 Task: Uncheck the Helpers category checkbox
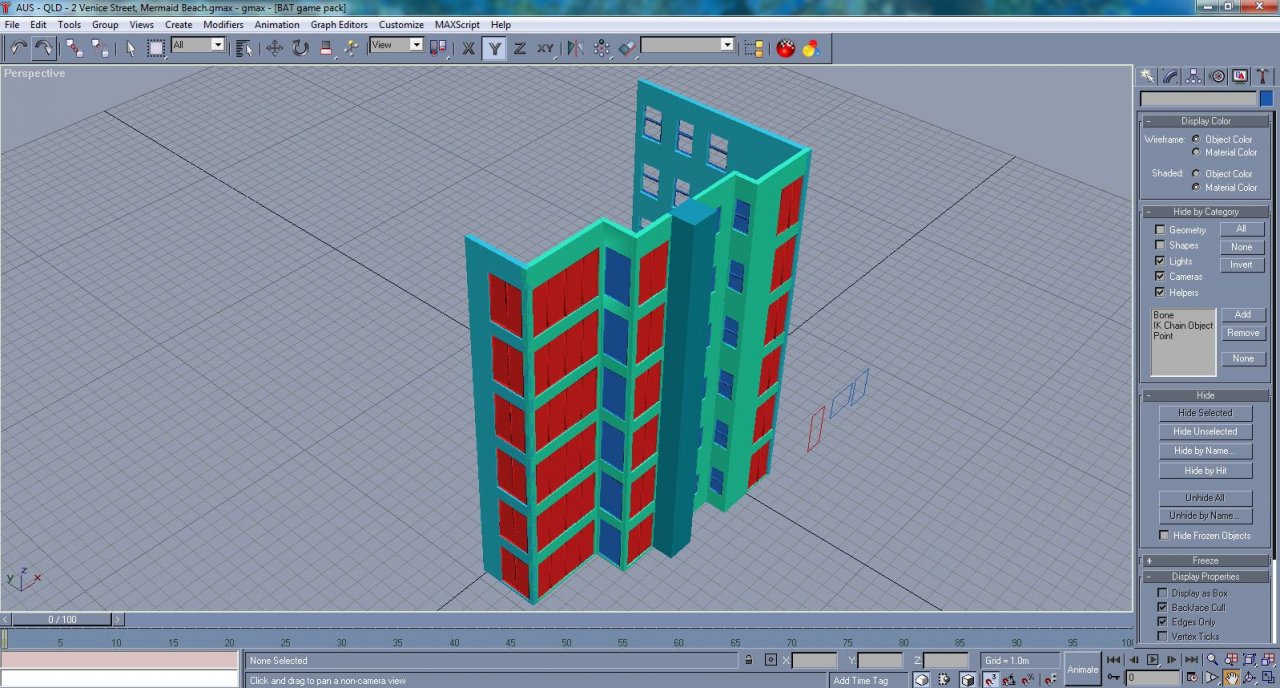[x=1160, y=292]
